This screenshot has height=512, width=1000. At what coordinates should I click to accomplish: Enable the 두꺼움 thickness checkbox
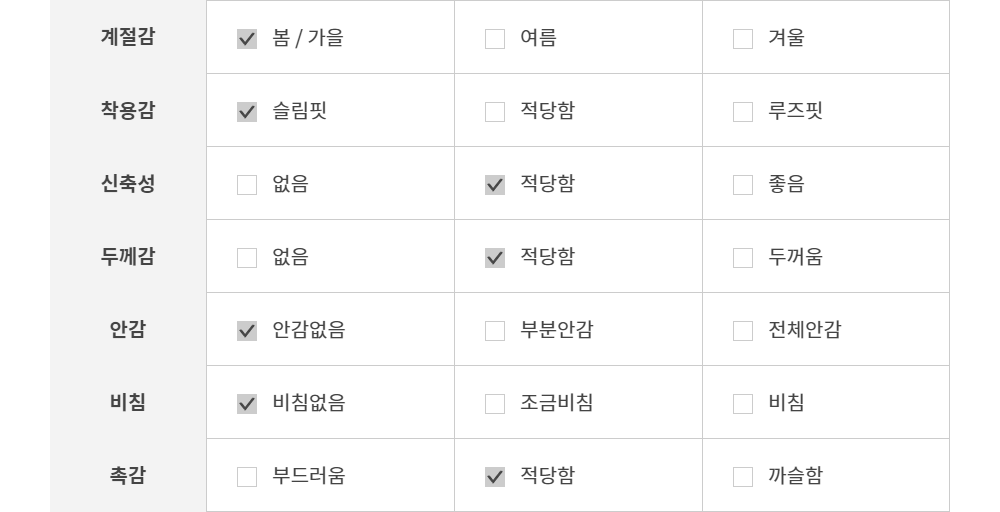(743, 258)
